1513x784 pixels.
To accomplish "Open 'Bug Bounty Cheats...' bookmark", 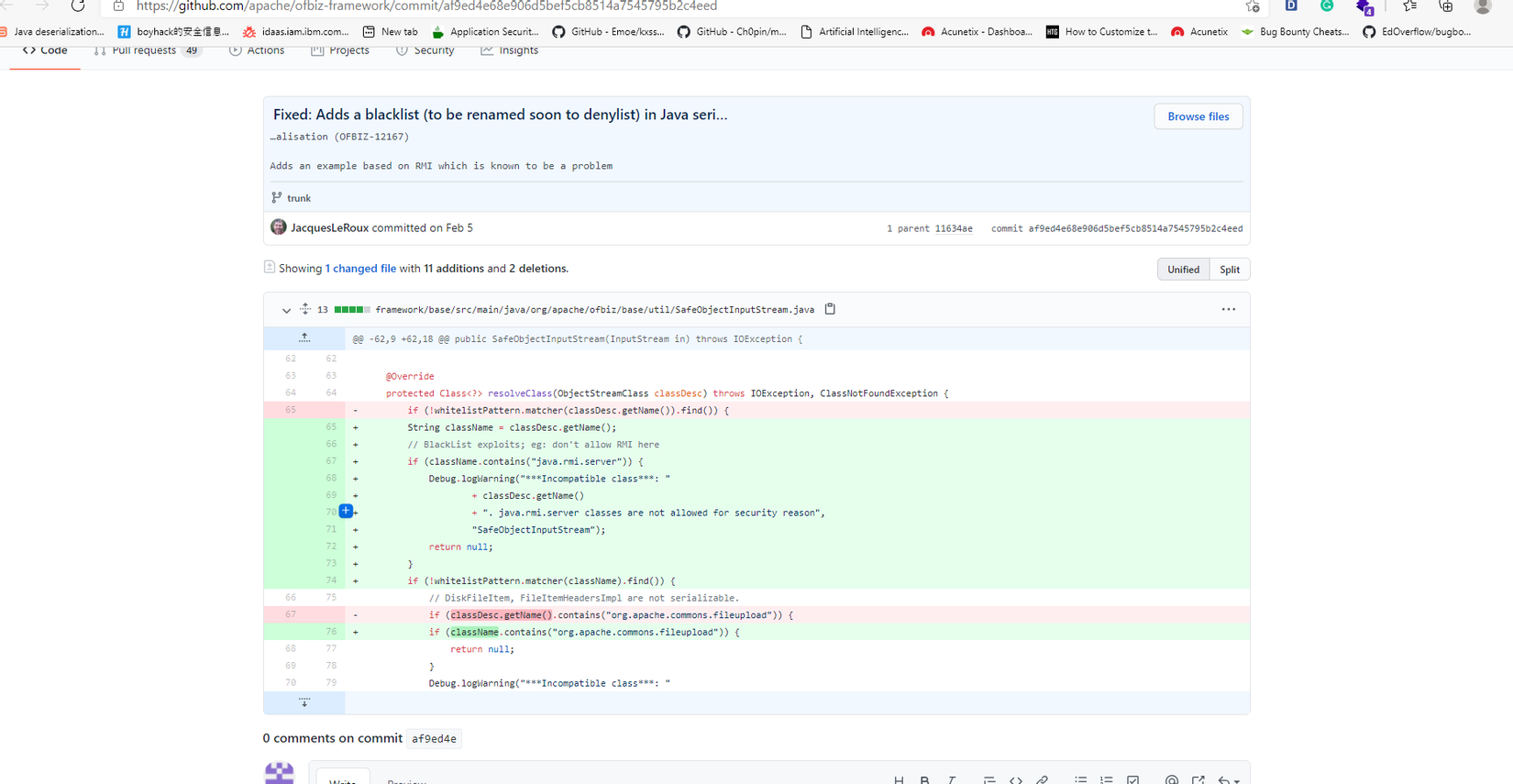I will point(1295,31).
